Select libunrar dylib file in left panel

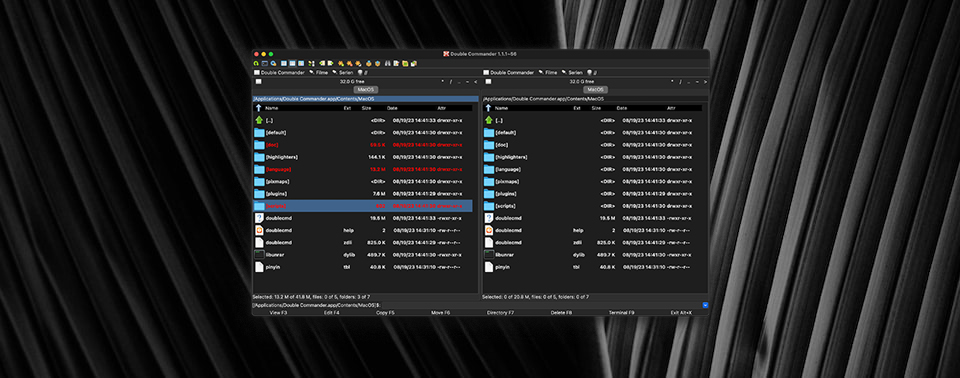coord(362,254)
